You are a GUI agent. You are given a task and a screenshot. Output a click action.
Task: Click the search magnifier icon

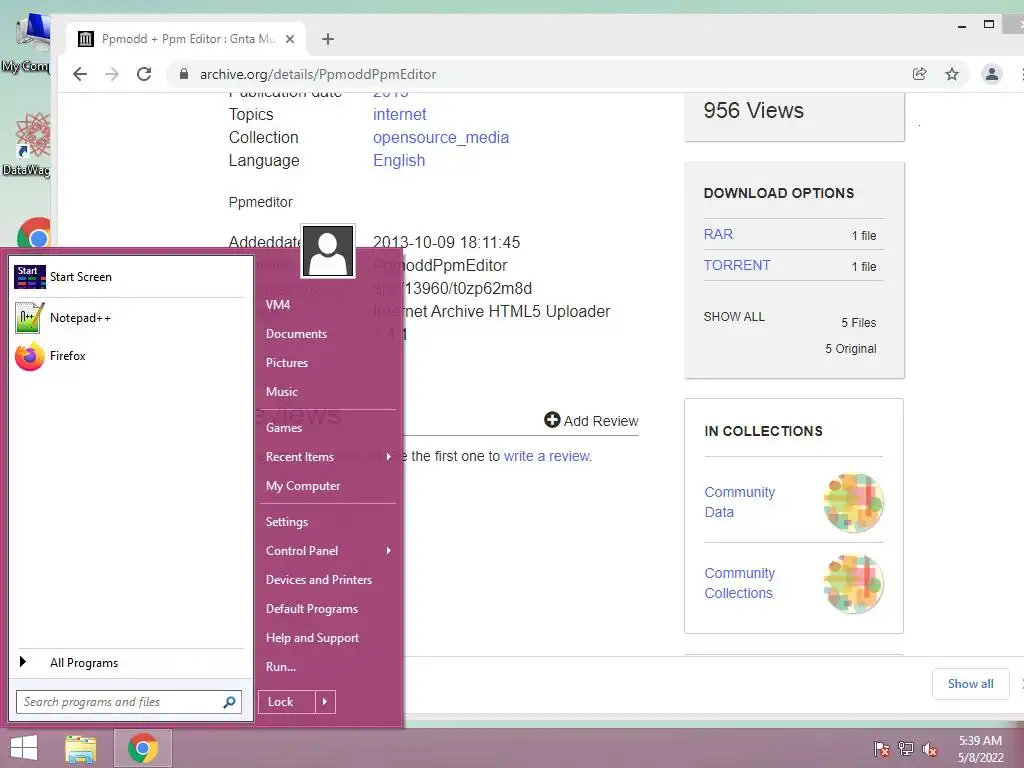[229, 702]
